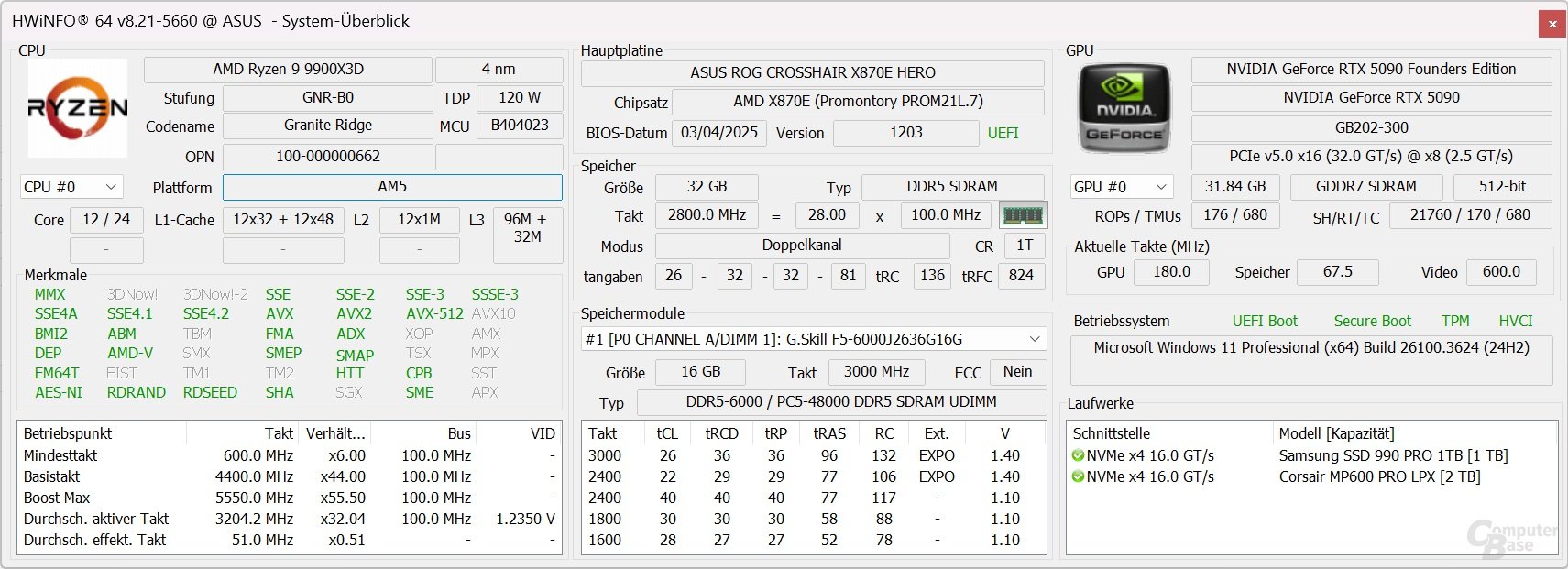Viewport: 1568px width, 569px height.
Task: Click the 120 W TDP value
Action: point(520,98)
